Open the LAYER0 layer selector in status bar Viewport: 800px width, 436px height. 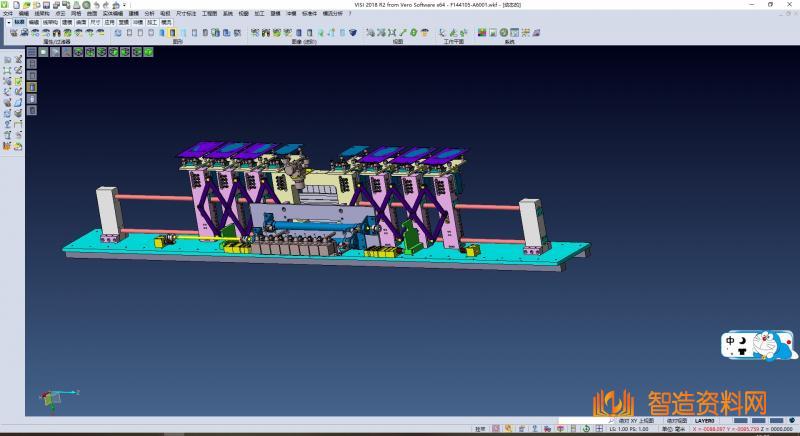tap(705, 421)
